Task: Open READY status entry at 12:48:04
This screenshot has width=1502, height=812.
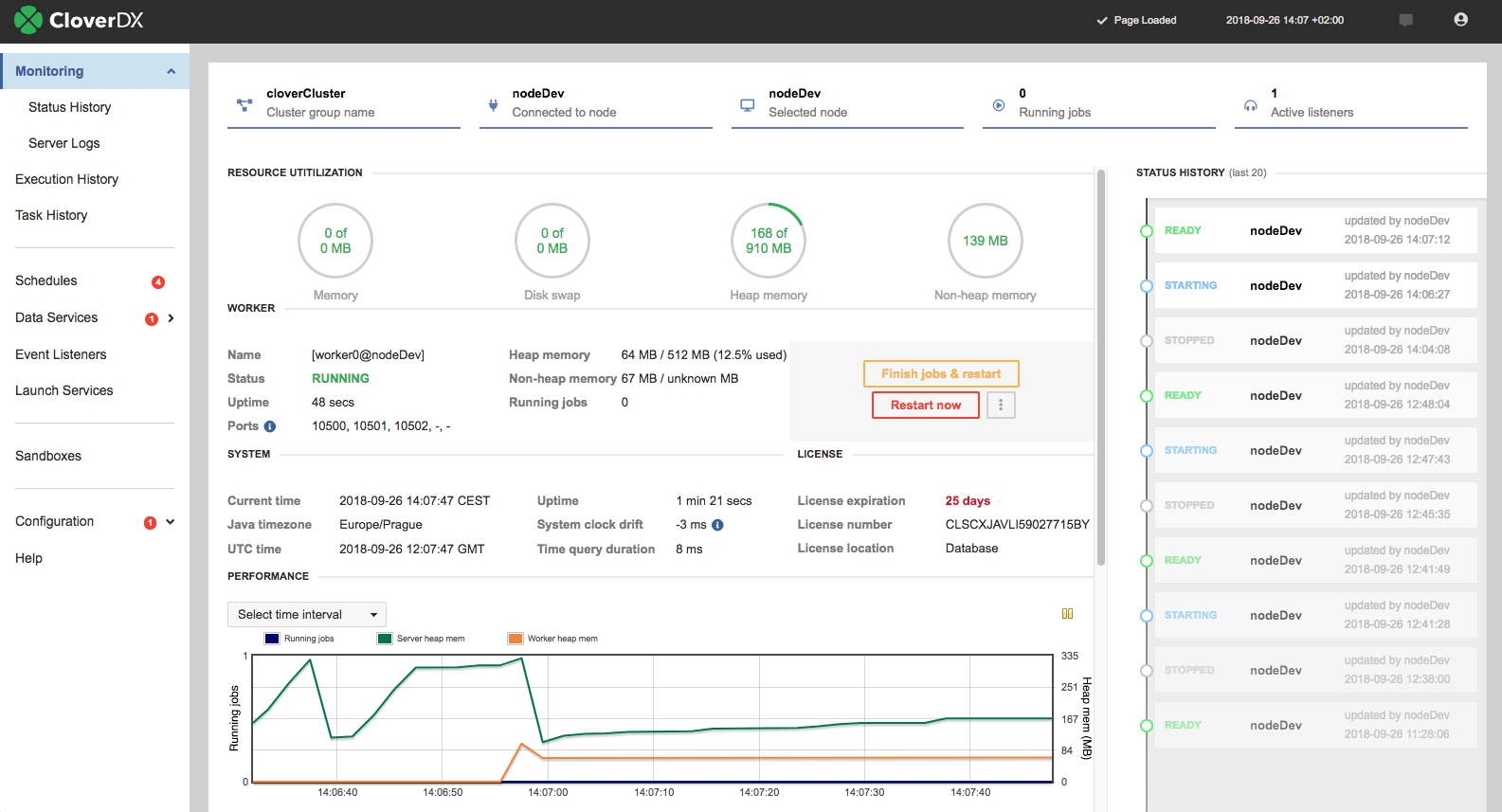Action: point(1316,396)
